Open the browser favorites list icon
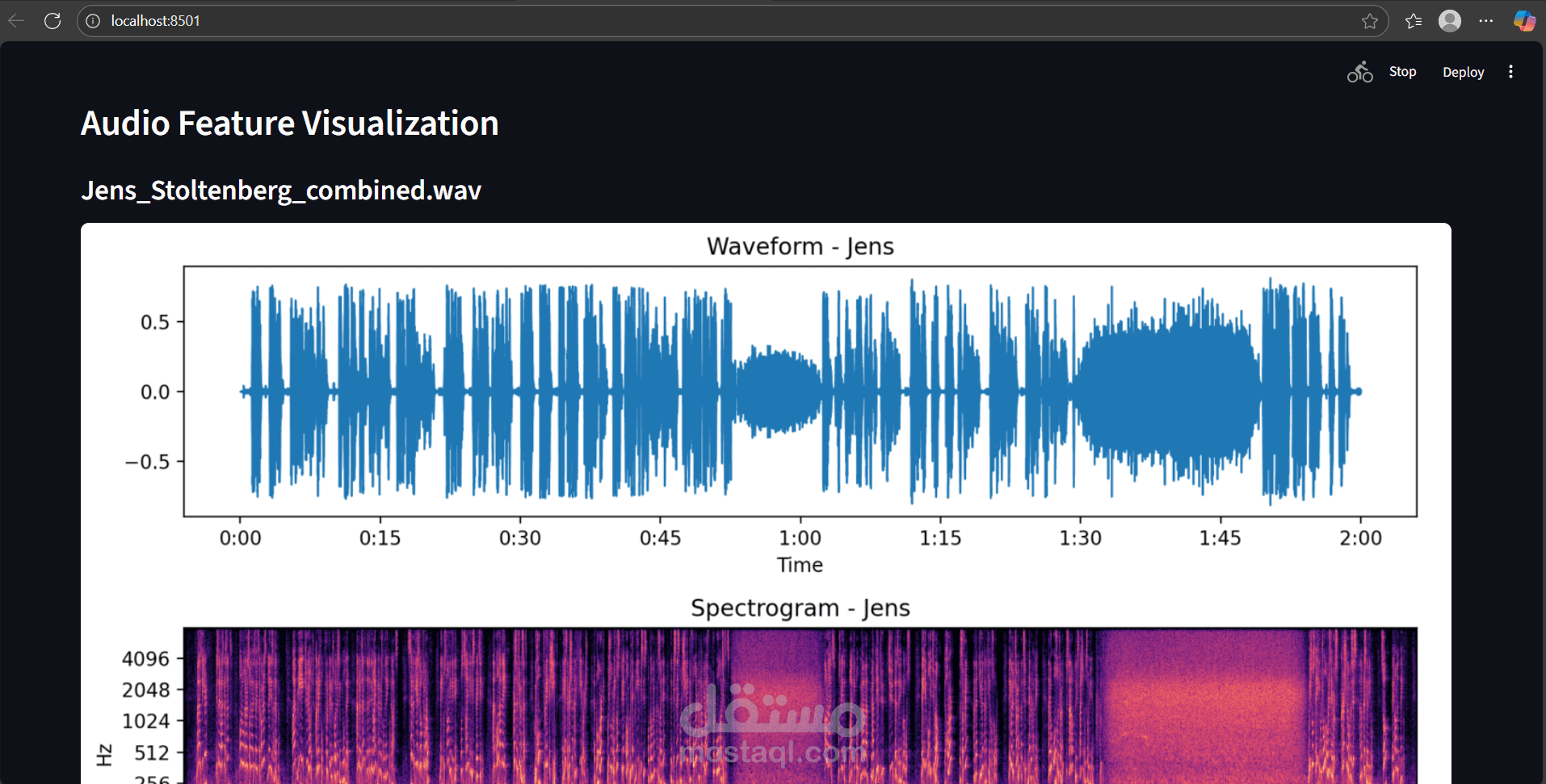This screenshot has width=1546, height=784. coord(1413,21)
